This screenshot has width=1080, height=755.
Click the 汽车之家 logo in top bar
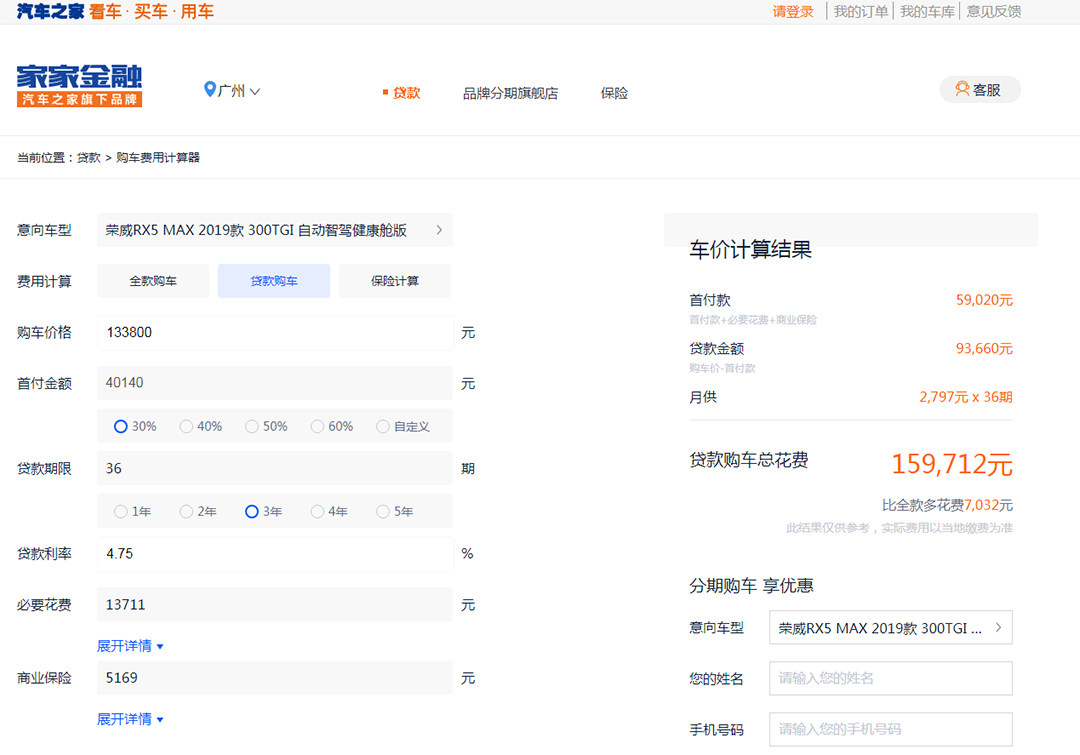point(50,12)
